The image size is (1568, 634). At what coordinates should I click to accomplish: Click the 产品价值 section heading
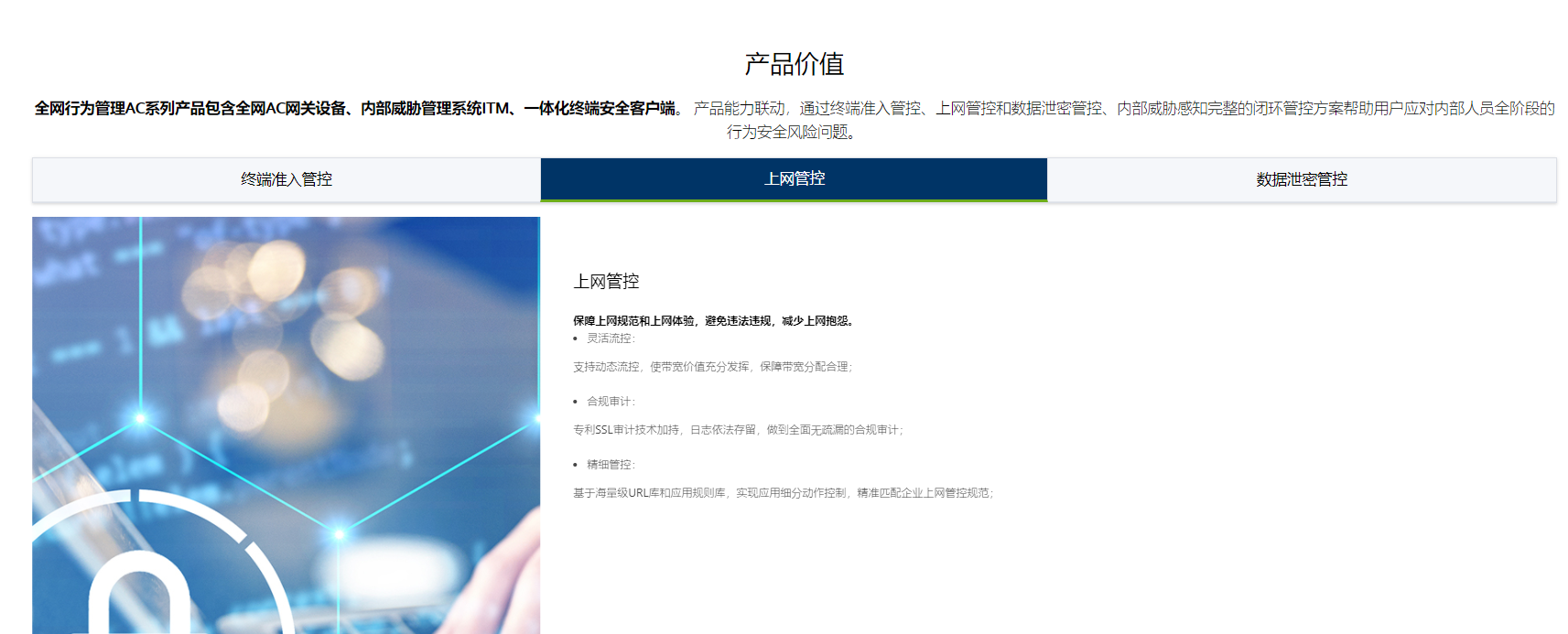tap(794, 64)
